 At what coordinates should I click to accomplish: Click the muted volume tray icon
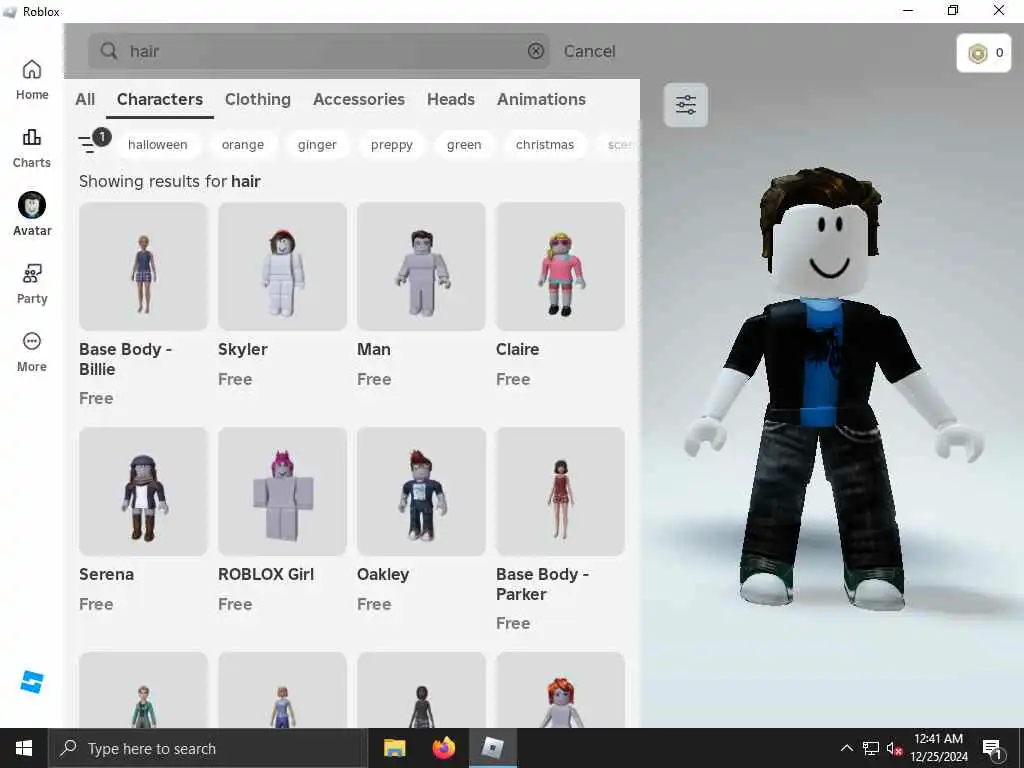pyautogui.click(x=894, y=749)
